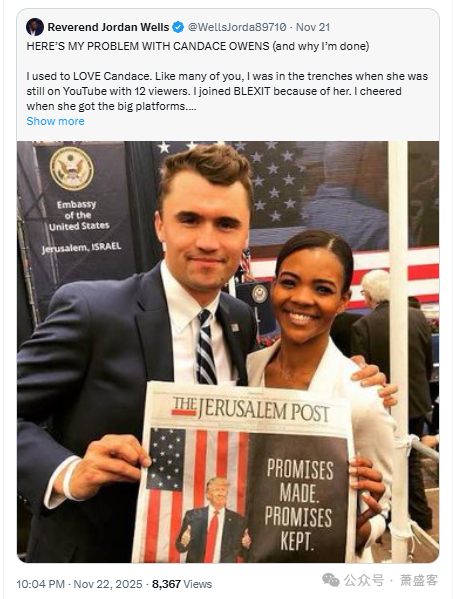Open Reverend Jordan Wells profile avatar
This screenshot has height=599, width=453.
(34, 27)
